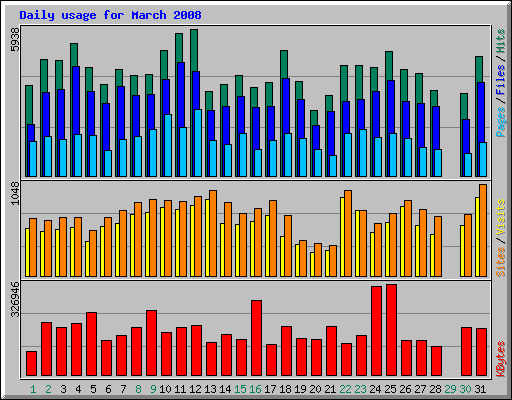
Task: Select day label 20 on the x-axis
Action: [315, 389]
